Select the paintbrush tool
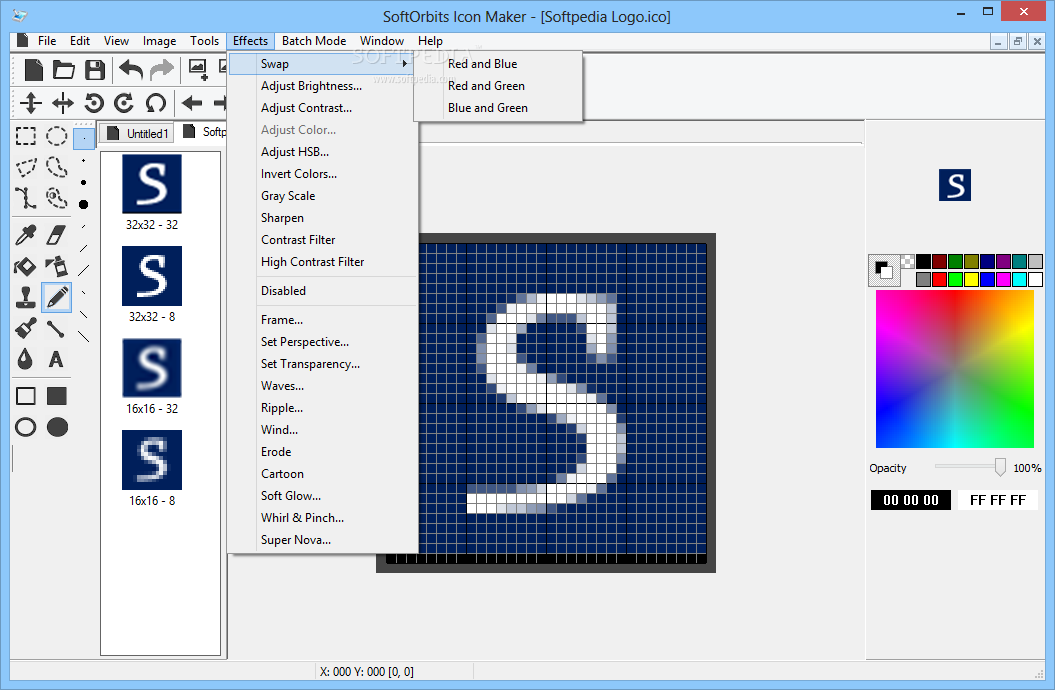 point(26,328)
